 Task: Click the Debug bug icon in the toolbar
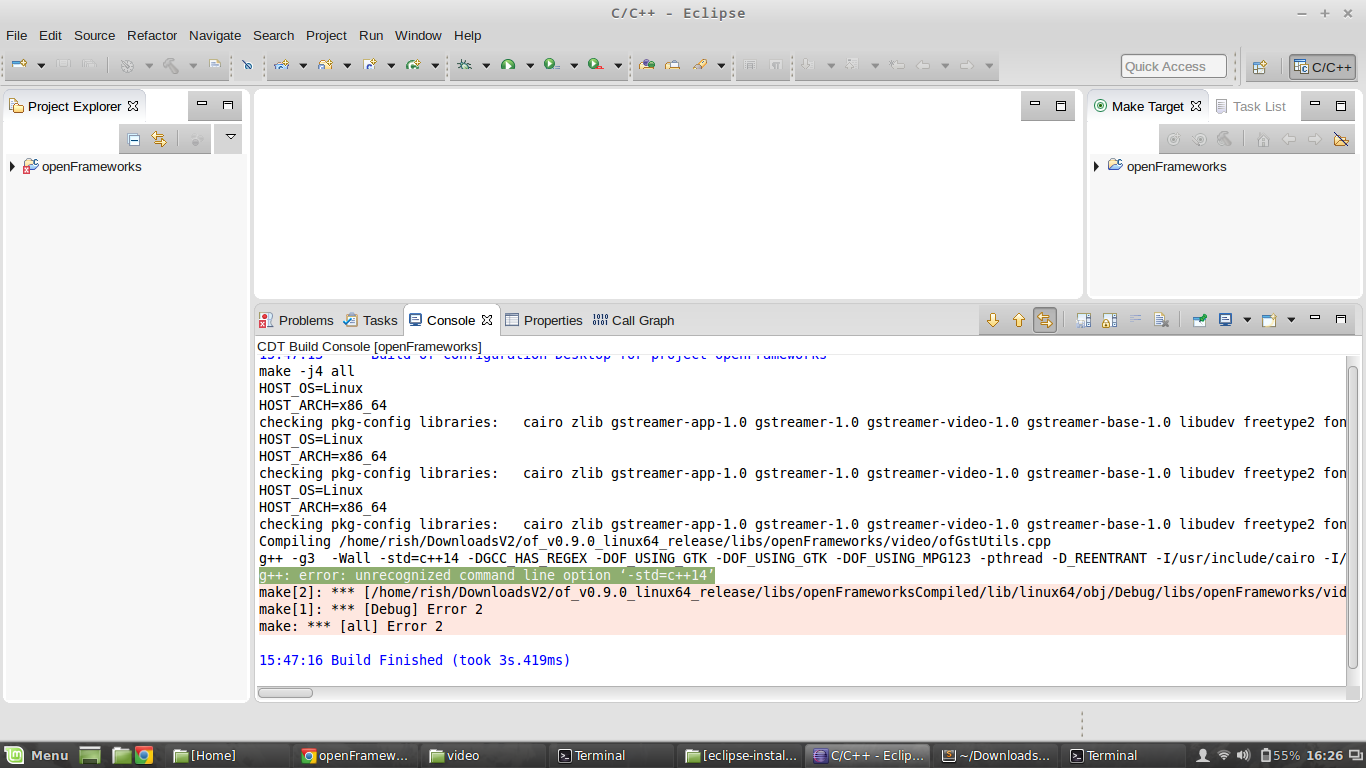click(x=464, y=65)
